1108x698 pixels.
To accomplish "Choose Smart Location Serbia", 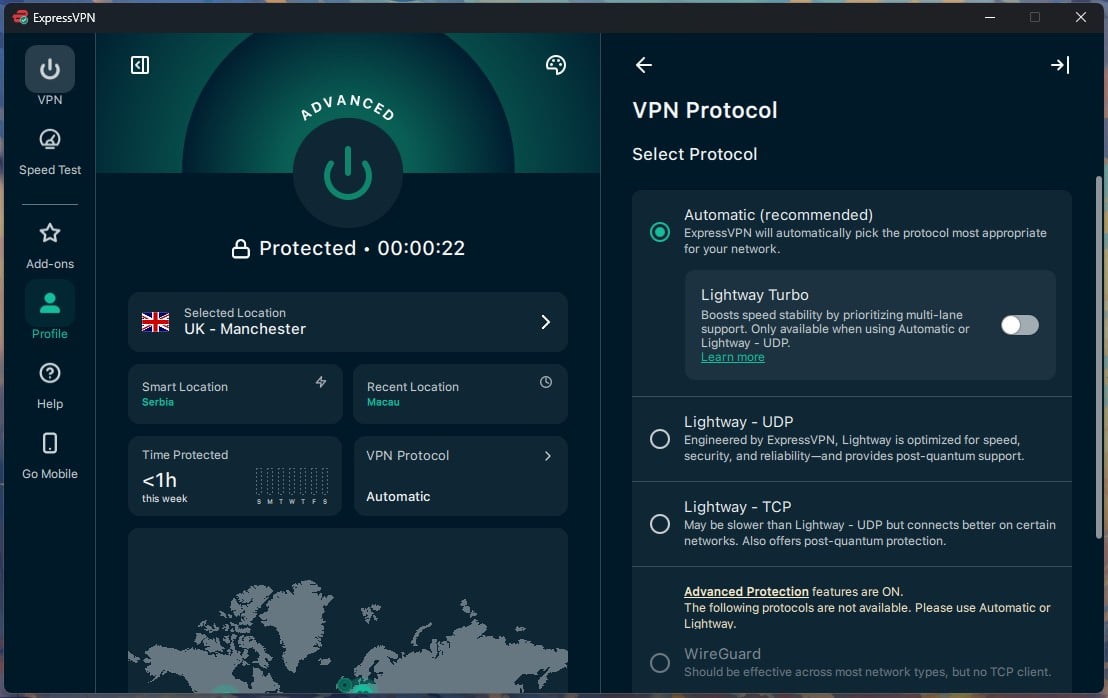I will (x=235, y=394).
